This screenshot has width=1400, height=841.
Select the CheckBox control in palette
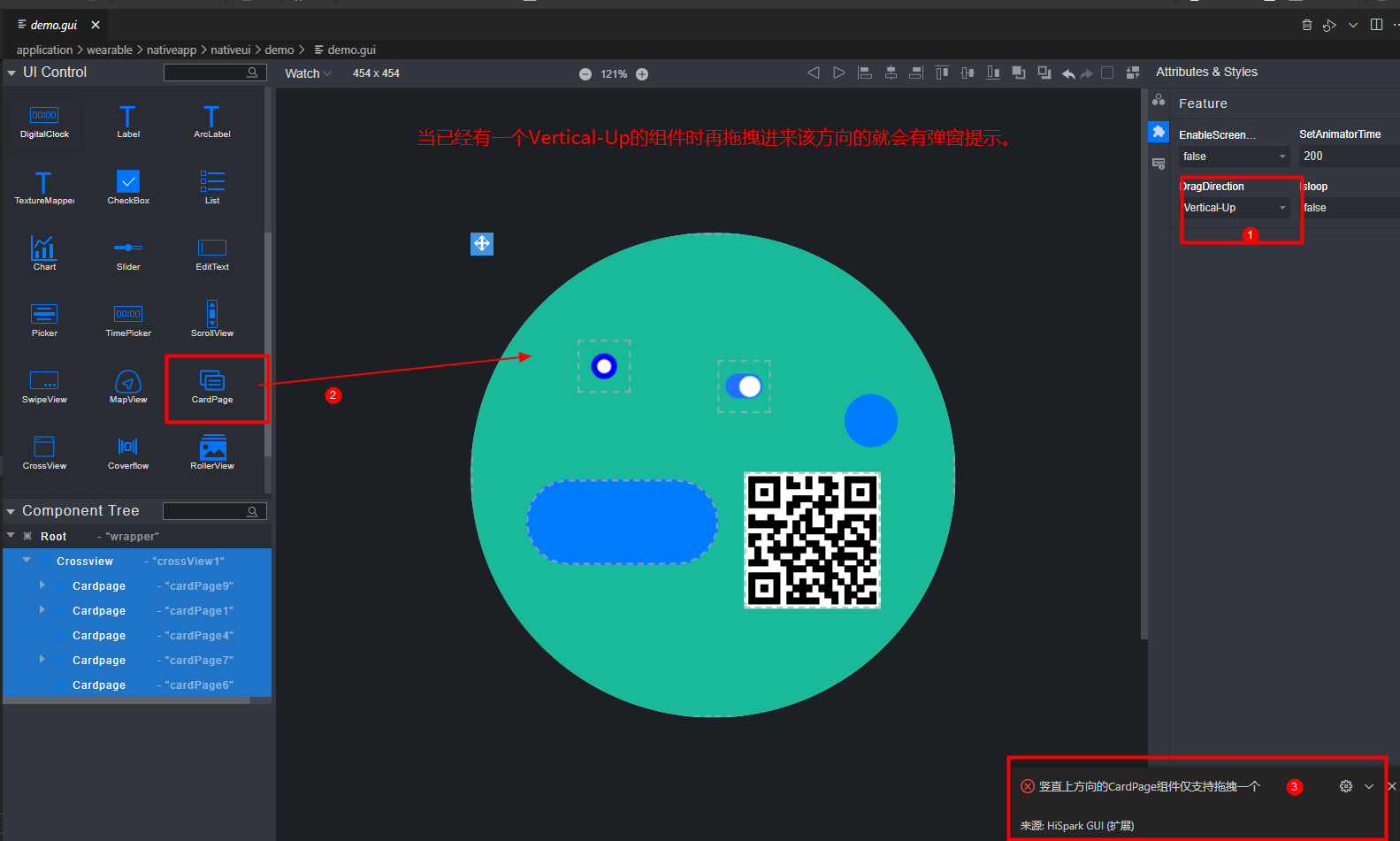click(128, 182)
